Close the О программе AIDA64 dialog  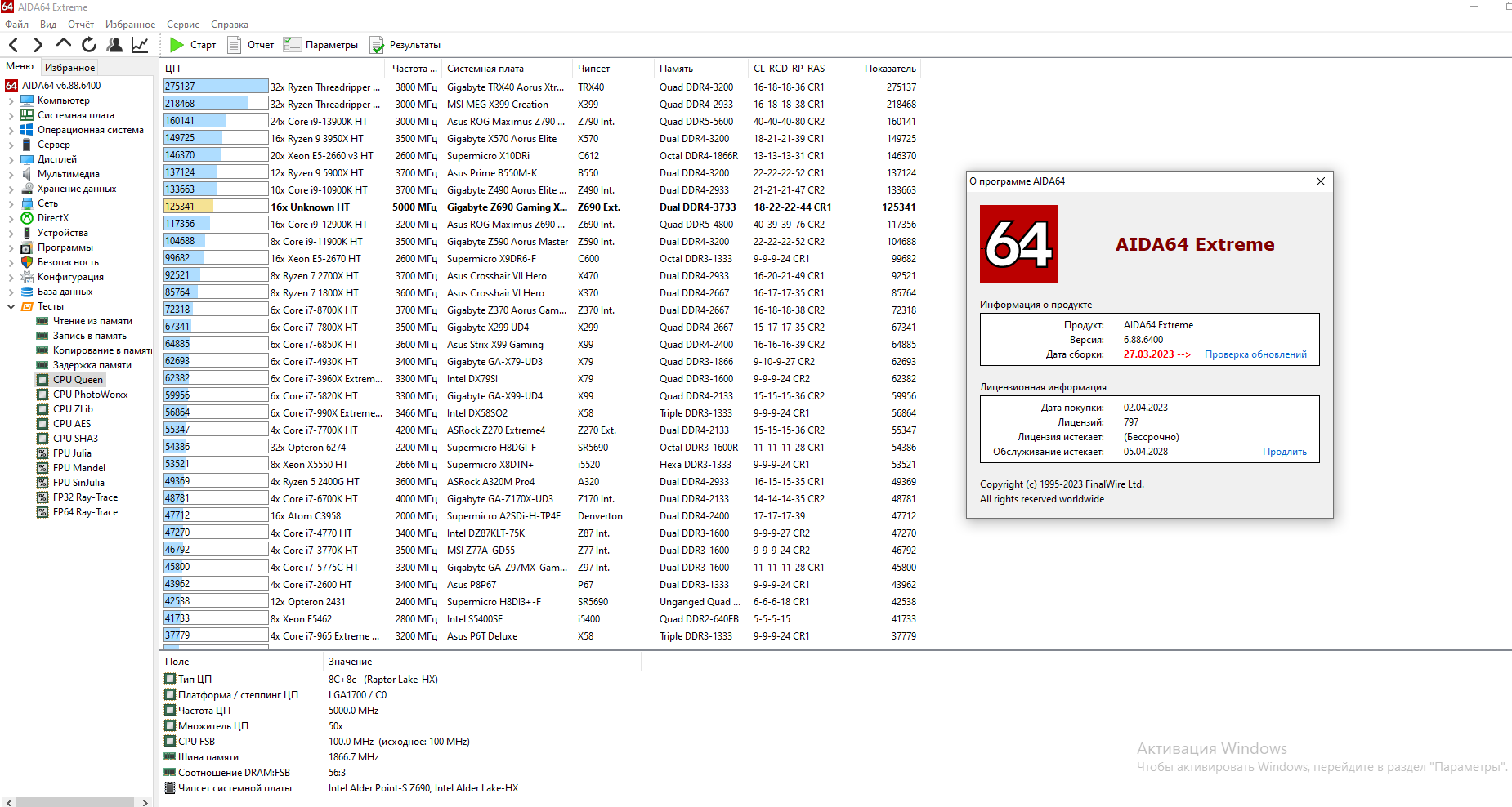point(1321,181)
